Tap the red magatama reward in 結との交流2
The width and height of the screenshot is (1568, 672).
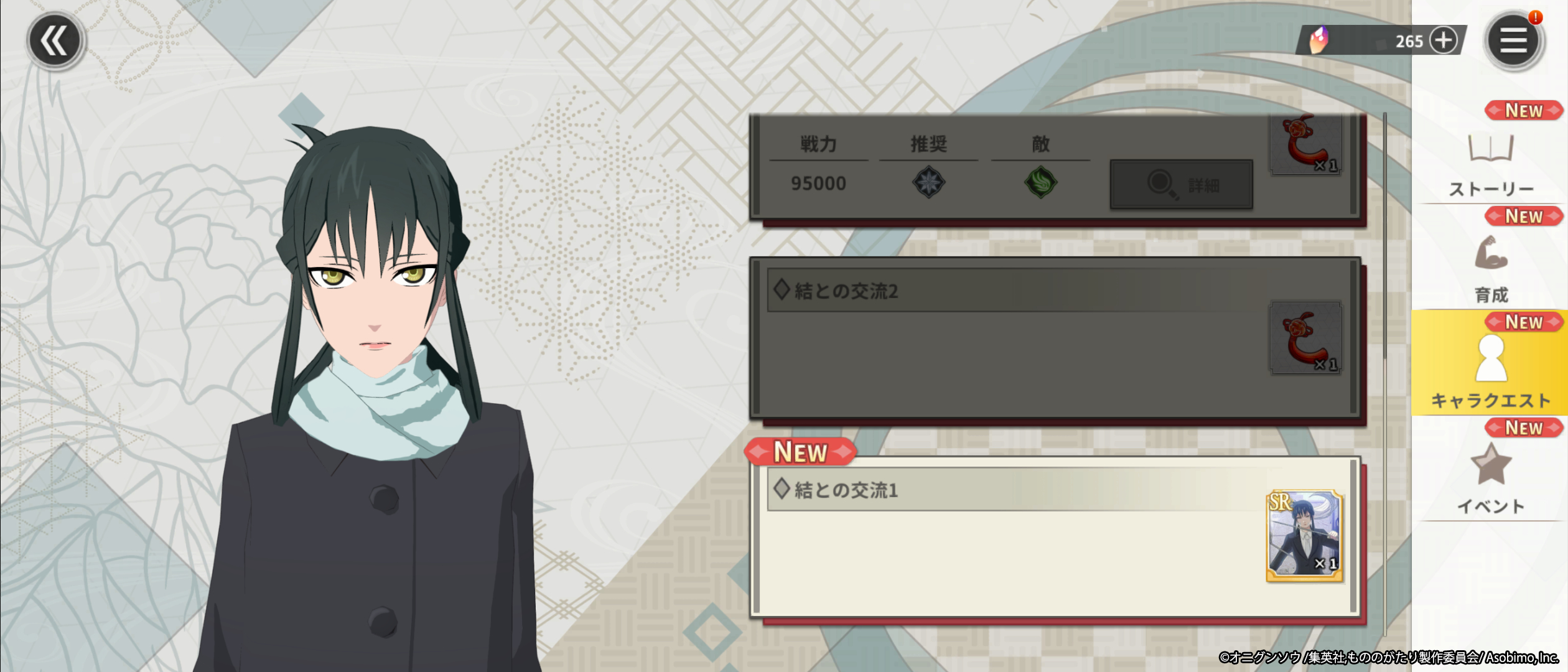(1305, 338)
